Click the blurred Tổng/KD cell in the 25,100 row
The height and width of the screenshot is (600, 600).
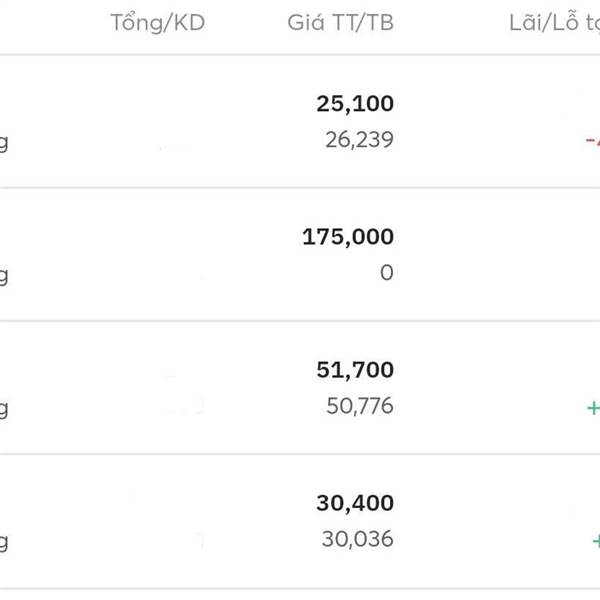pos(175,145)
